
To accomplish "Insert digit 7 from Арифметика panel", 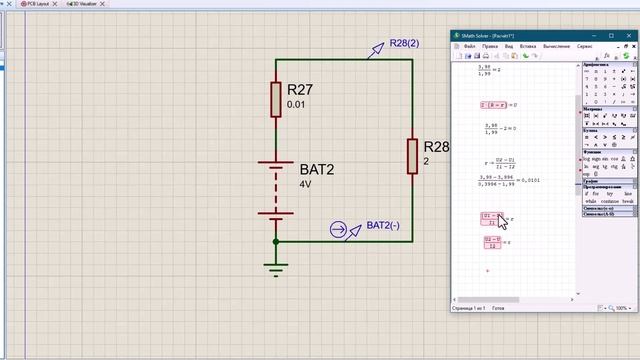I will [x=587, y=79].
